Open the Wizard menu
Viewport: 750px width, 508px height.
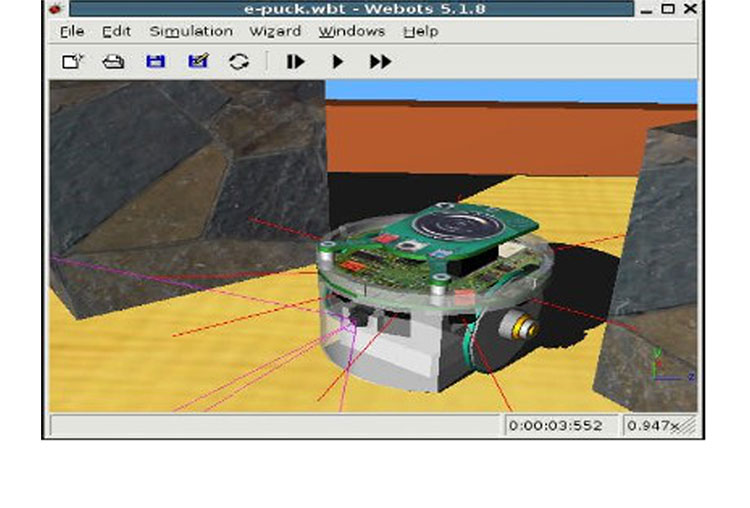pyautogui.click(x=275, y=31)
